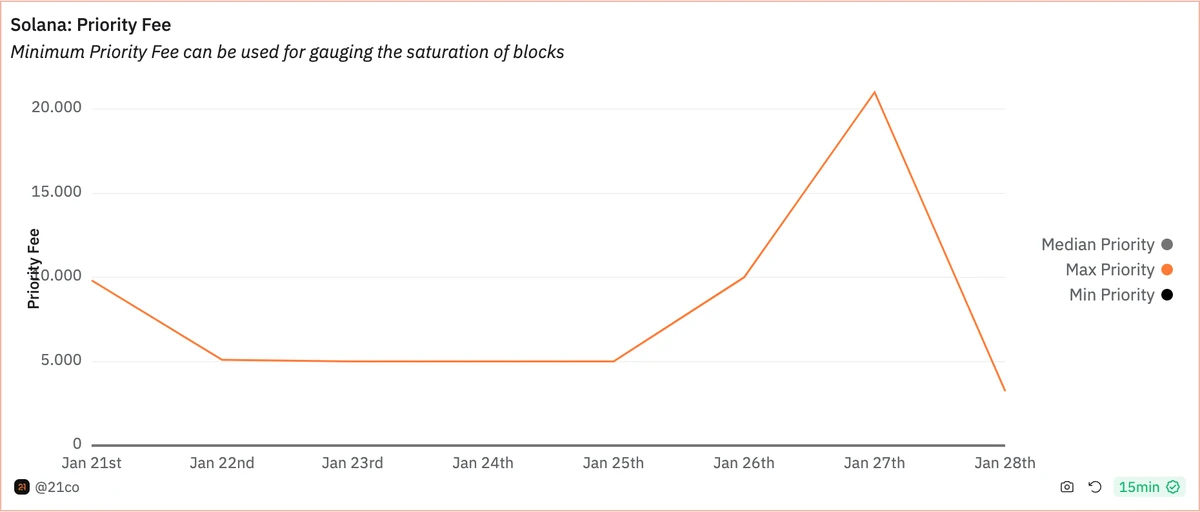Click the Jan 27th peak on the line
The height and width of the screenshot is (512, 1200).
[875, 92]
